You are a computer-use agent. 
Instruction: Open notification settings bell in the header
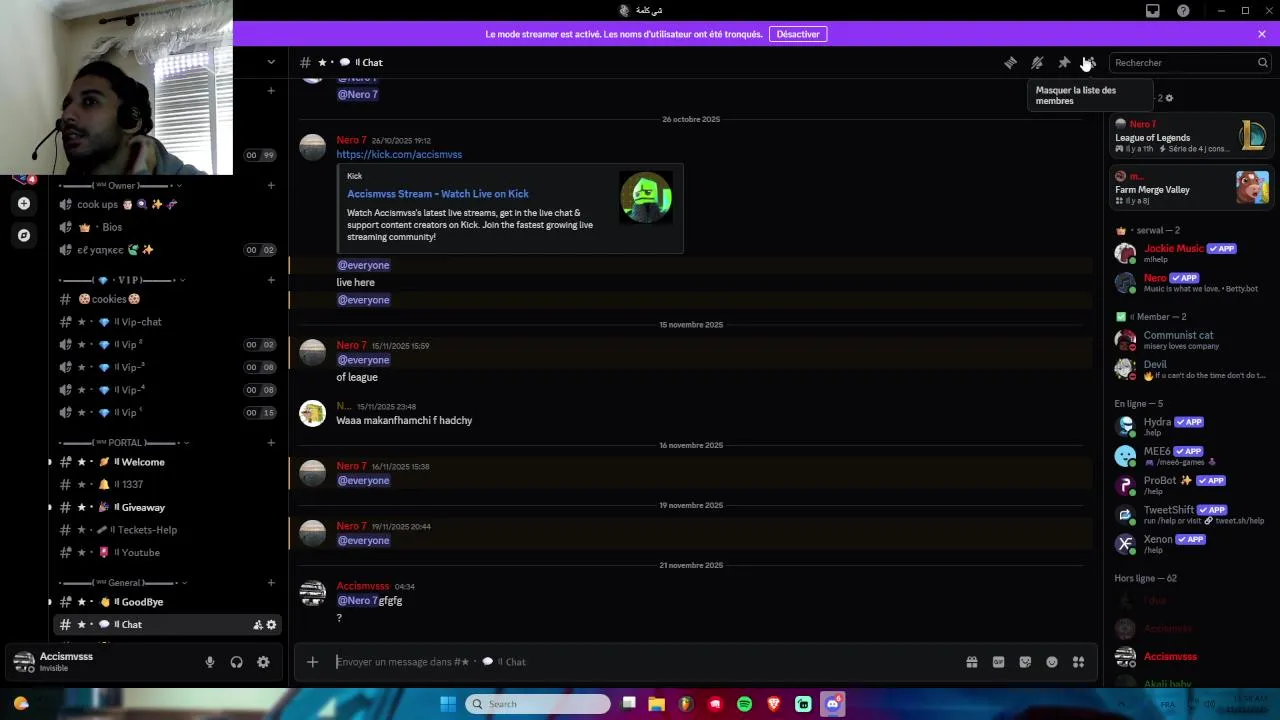[1037, 63]
